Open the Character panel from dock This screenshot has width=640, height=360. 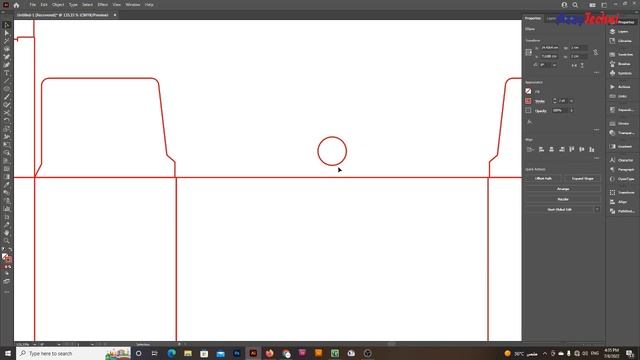pyautogui.click(x=622, y=160)
